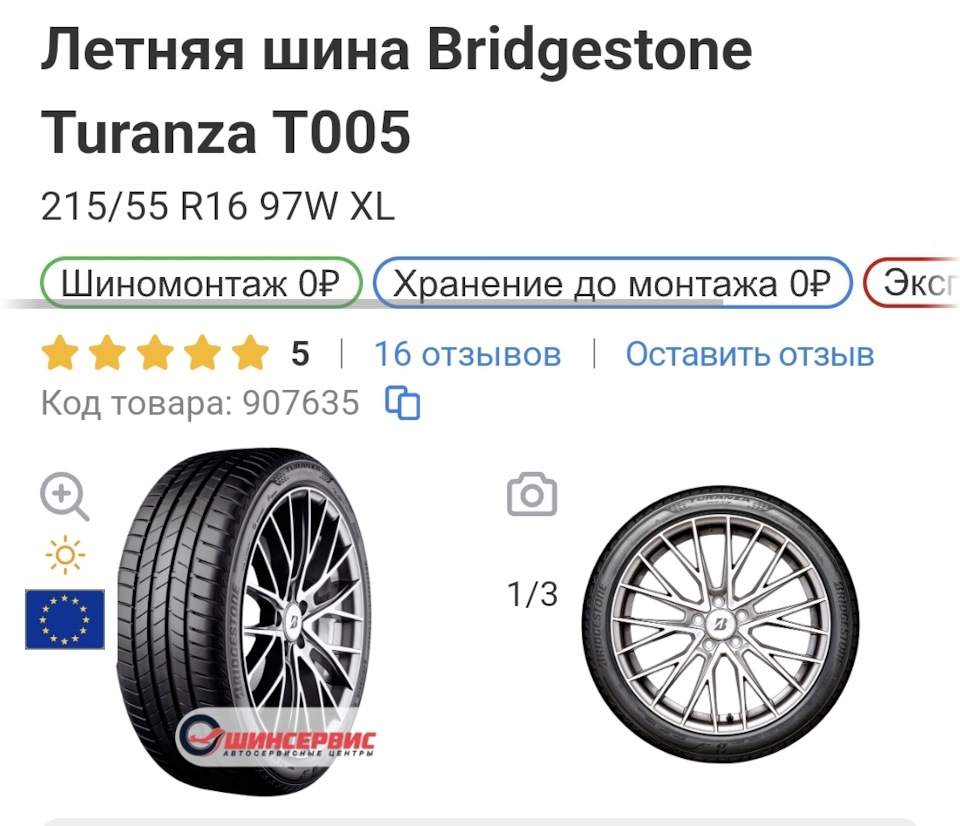Image resolution: width=960 pixels, height=826 pixels.
Task: Click the fifth rating star
Action: click(250, 353)
